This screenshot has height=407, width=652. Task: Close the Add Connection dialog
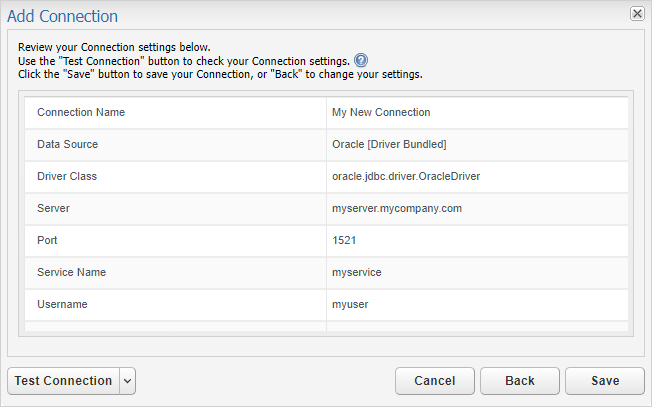637,14
